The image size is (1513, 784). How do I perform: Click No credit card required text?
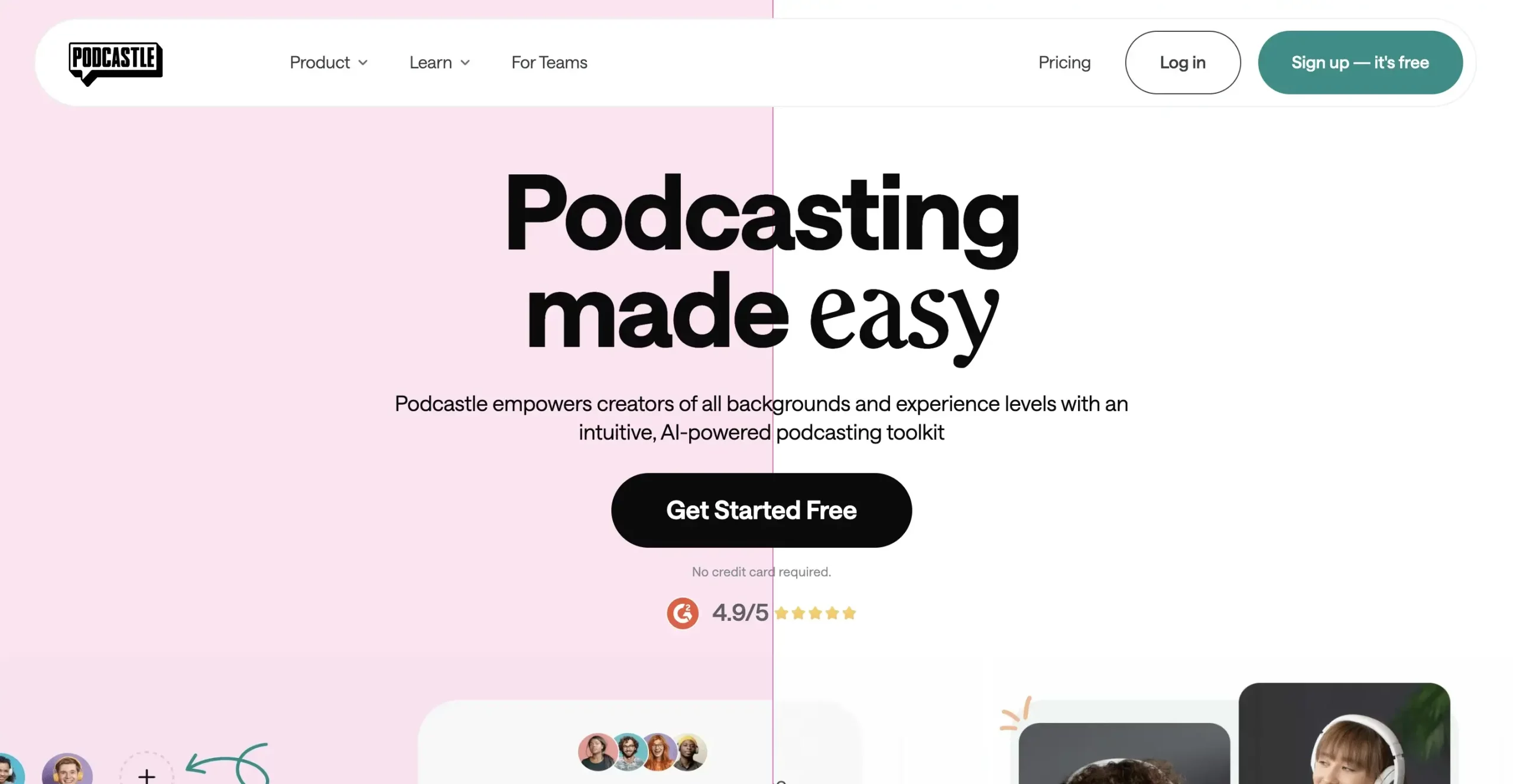pyautogui.click(x=762, y=572)
